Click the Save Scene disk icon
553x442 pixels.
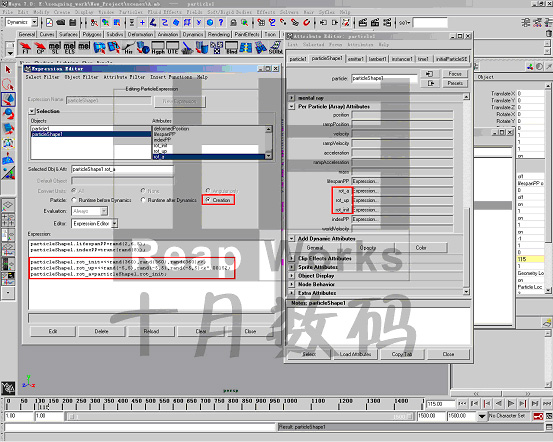73,23
